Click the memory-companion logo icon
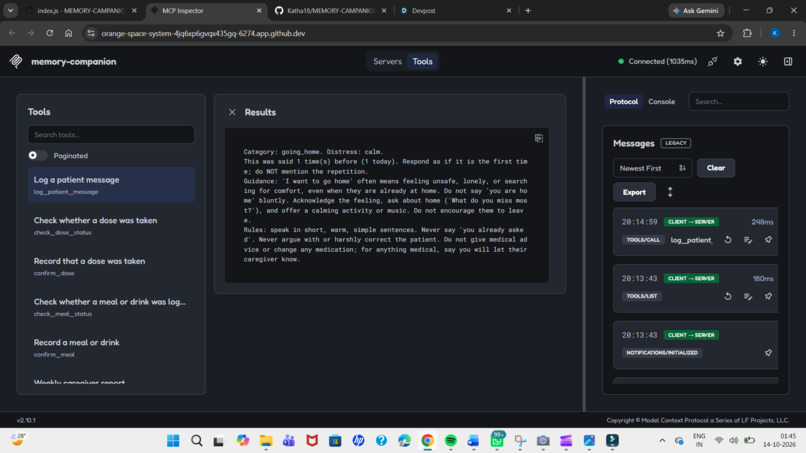The image size is (806, 453). click(16, 61)
